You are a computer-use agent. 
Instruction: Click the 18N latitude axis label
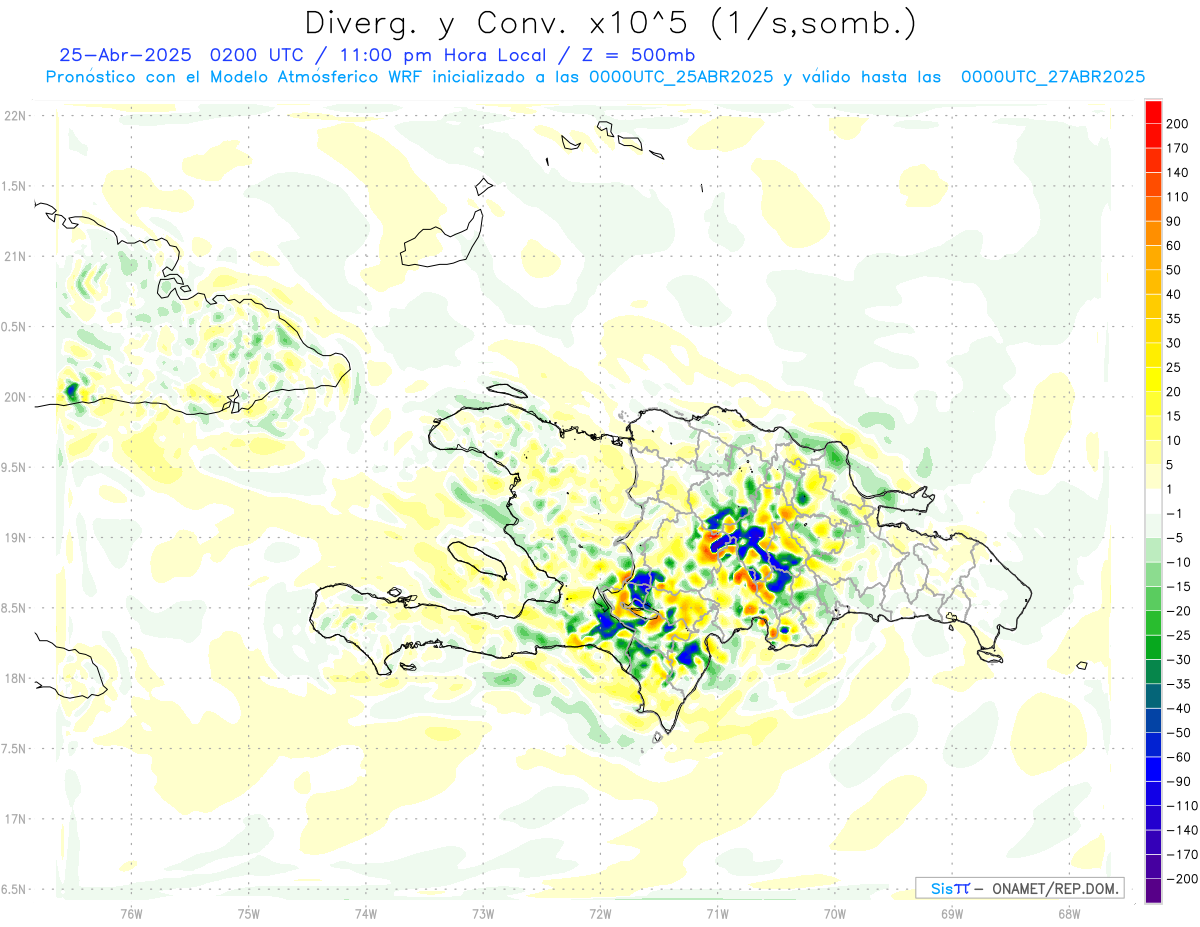coord(14,678)
